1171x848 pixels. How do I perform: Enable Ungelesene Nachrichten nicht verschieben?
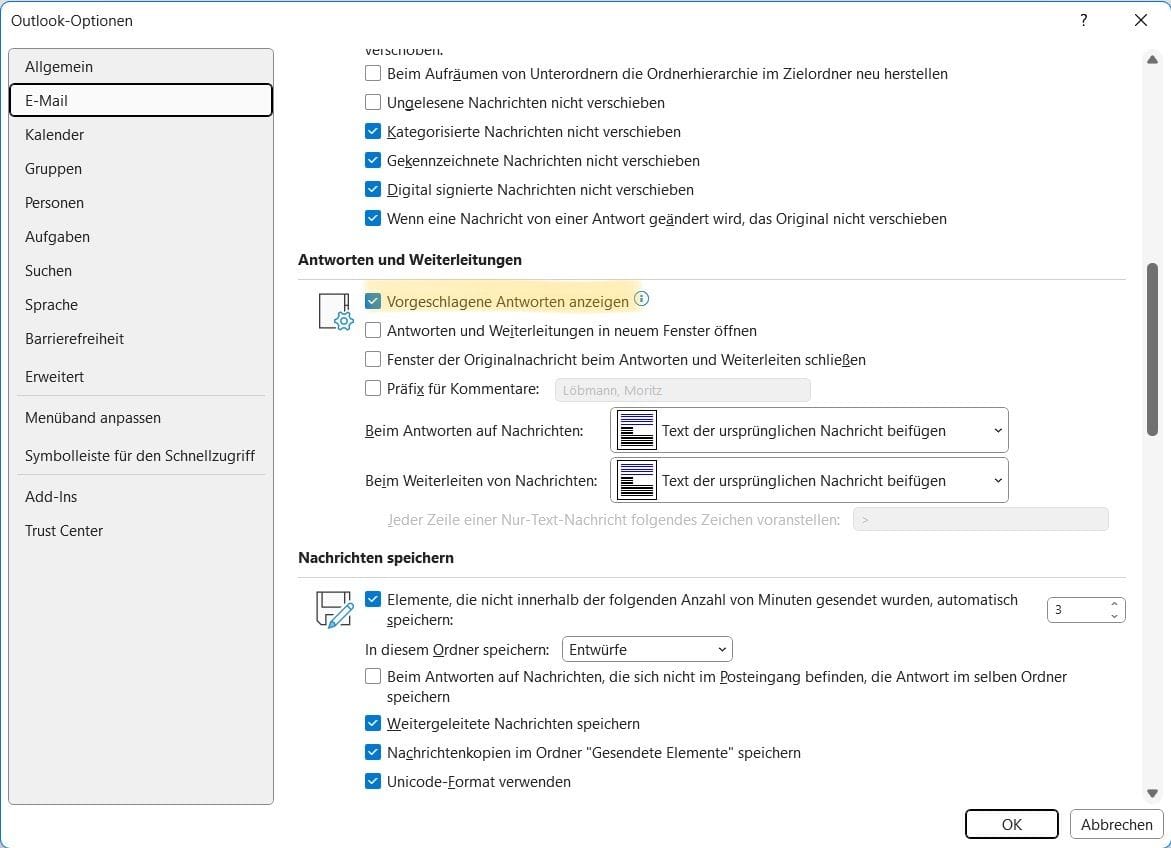point(373,102)
